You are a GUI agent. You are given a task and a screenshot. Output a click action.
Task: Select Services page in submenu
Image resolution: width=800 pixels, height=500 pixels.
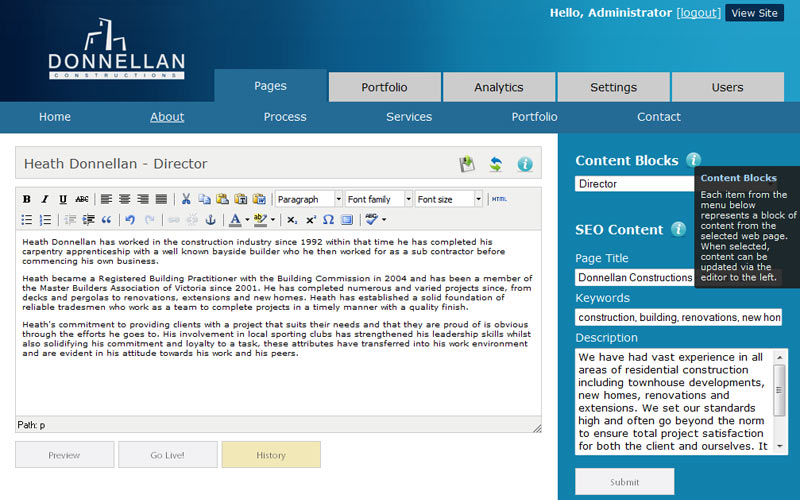(x=409, y=117)
